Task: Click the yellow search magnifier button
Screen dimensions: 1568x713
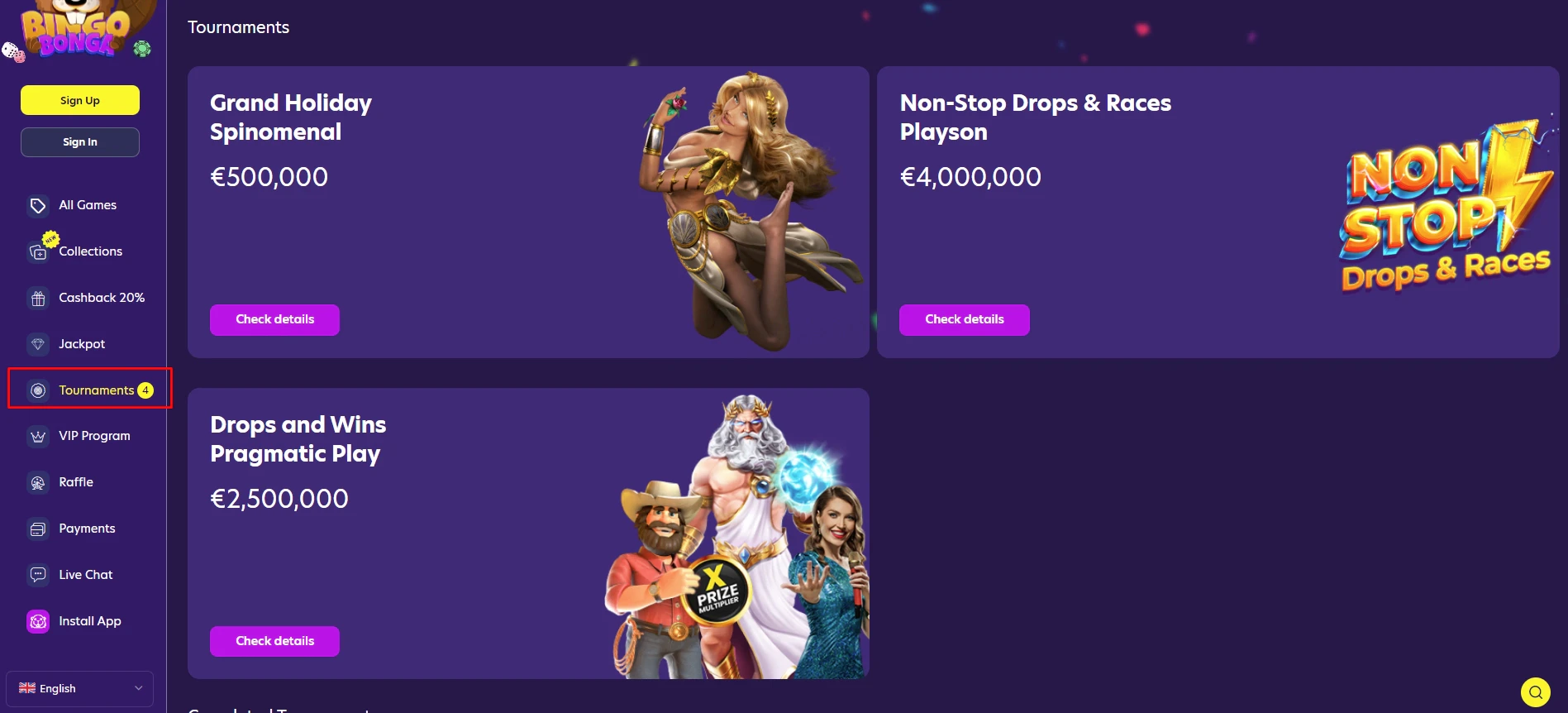Action: pyautogui.click(x=1536, y=692)
